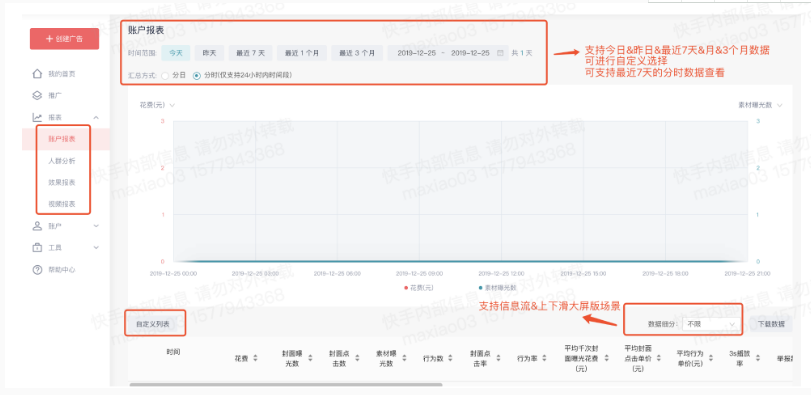Click x-axis label 2019-12-25 06:00

(x=337, y=274)
